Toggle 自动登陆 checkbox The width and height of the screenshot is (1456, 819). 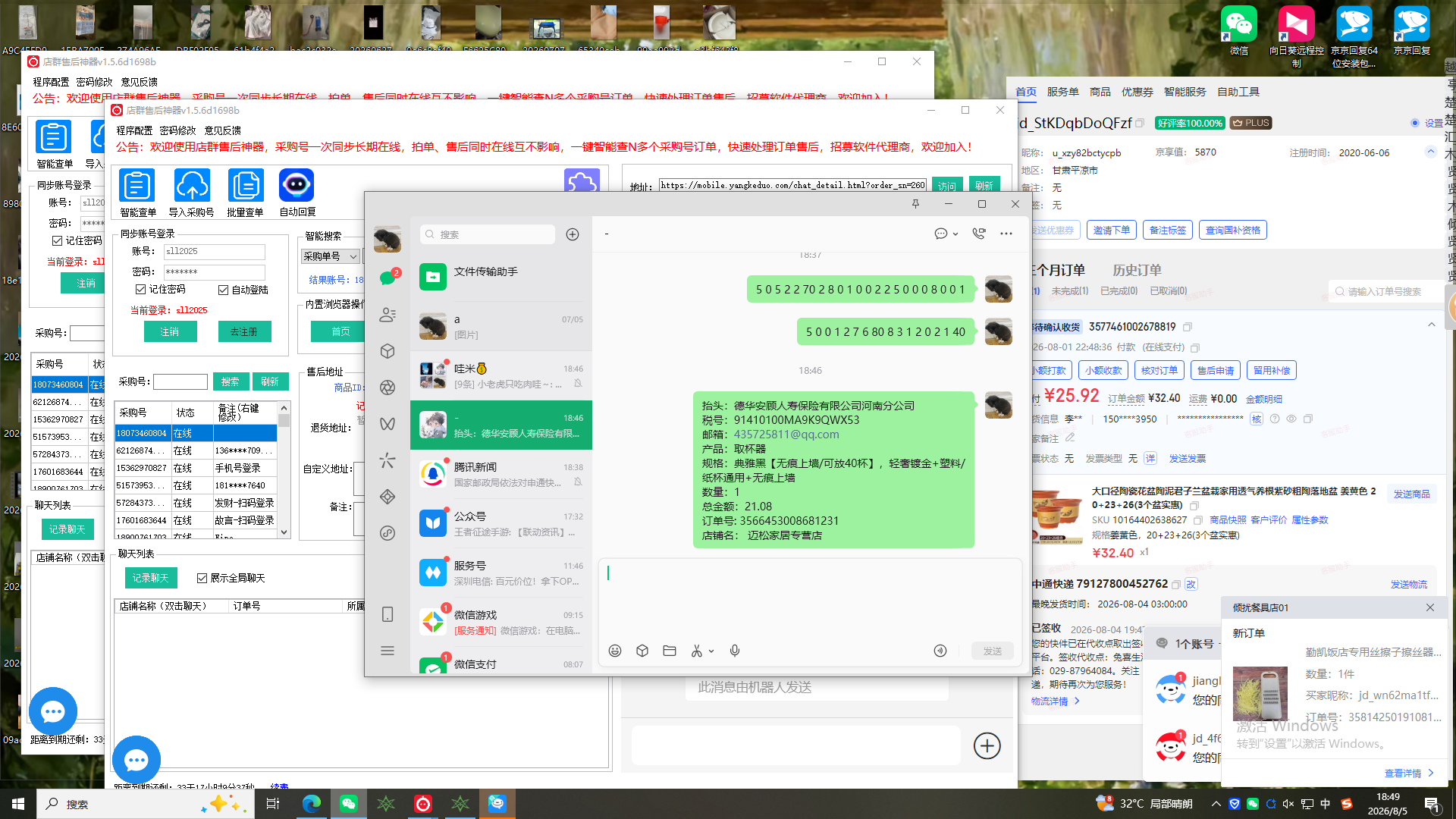click(x=223, y=290)
